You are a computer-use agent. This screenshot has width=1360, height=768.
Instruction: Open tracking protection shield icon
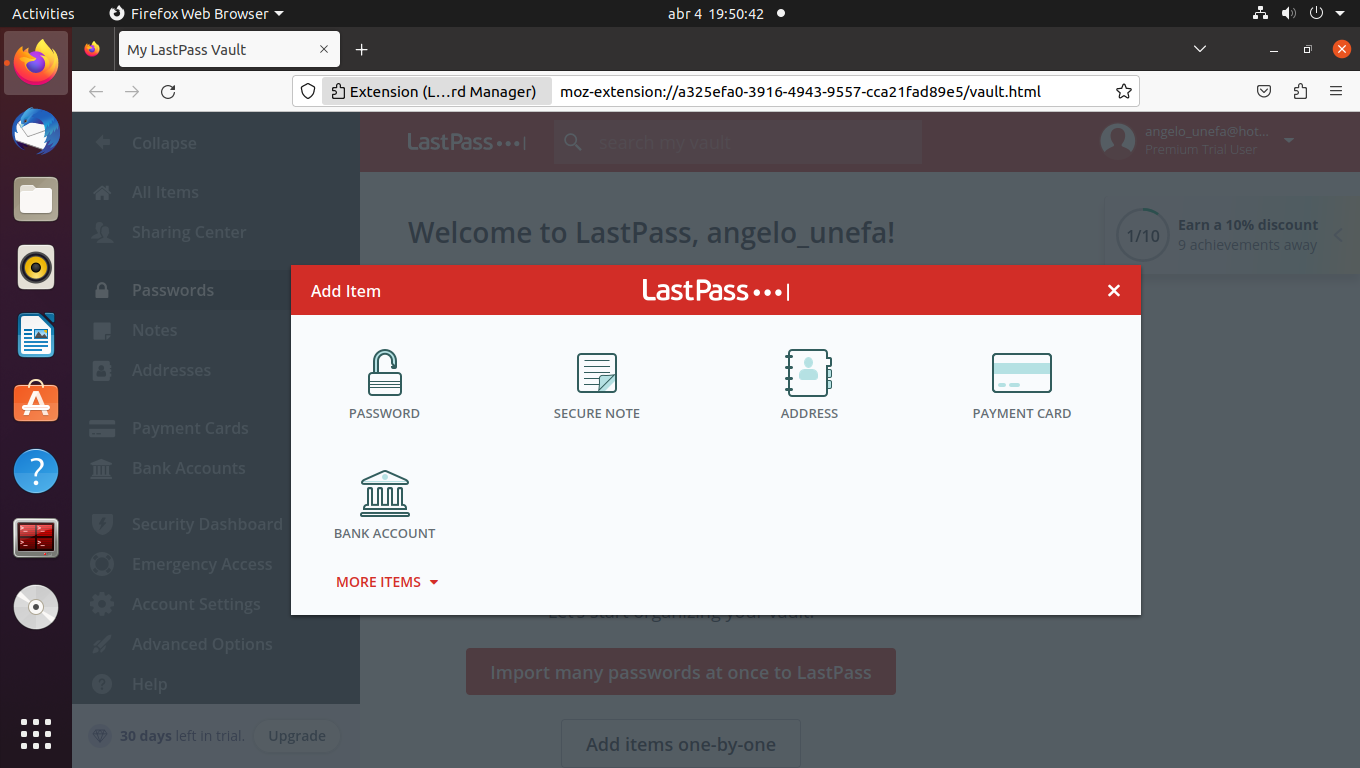[308, 91]
